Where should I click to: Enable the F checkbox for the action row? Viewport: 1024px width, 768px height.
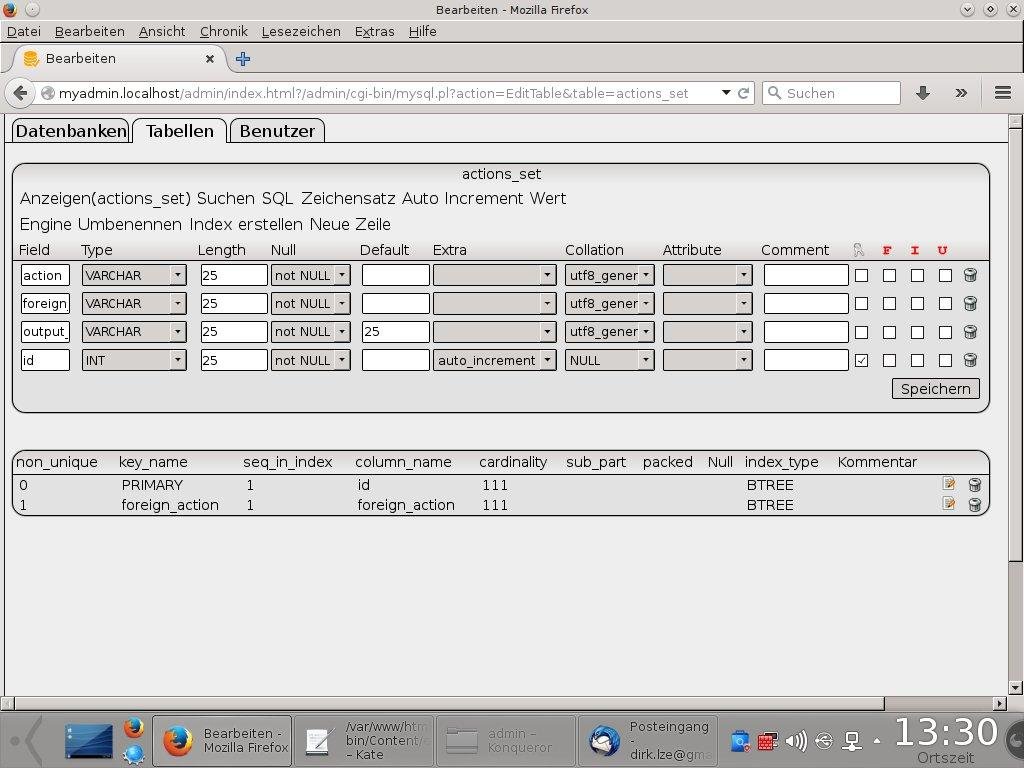point(888,275)
